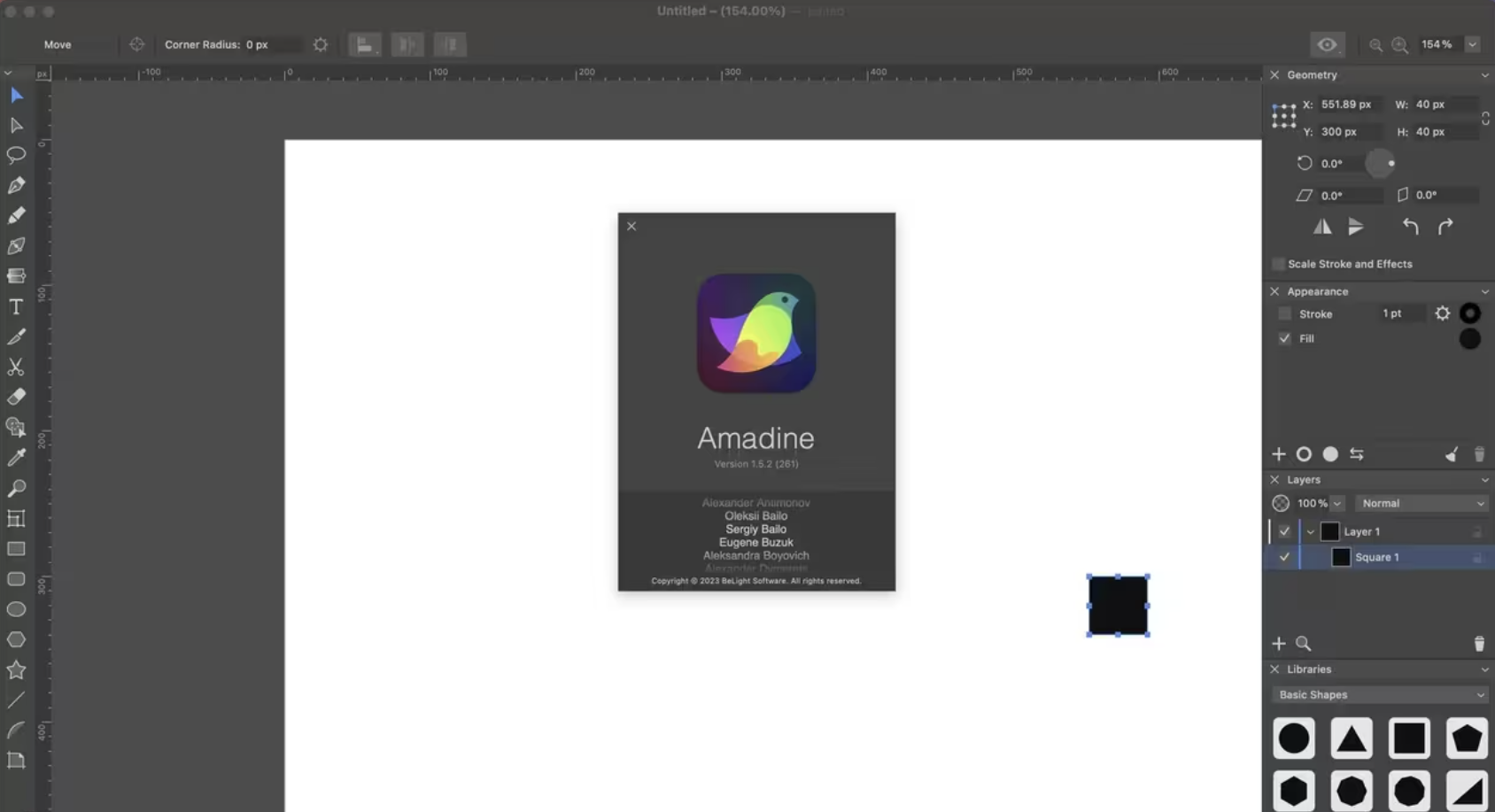
Task: Select the Polygon tool
Action: click(16, 639)
